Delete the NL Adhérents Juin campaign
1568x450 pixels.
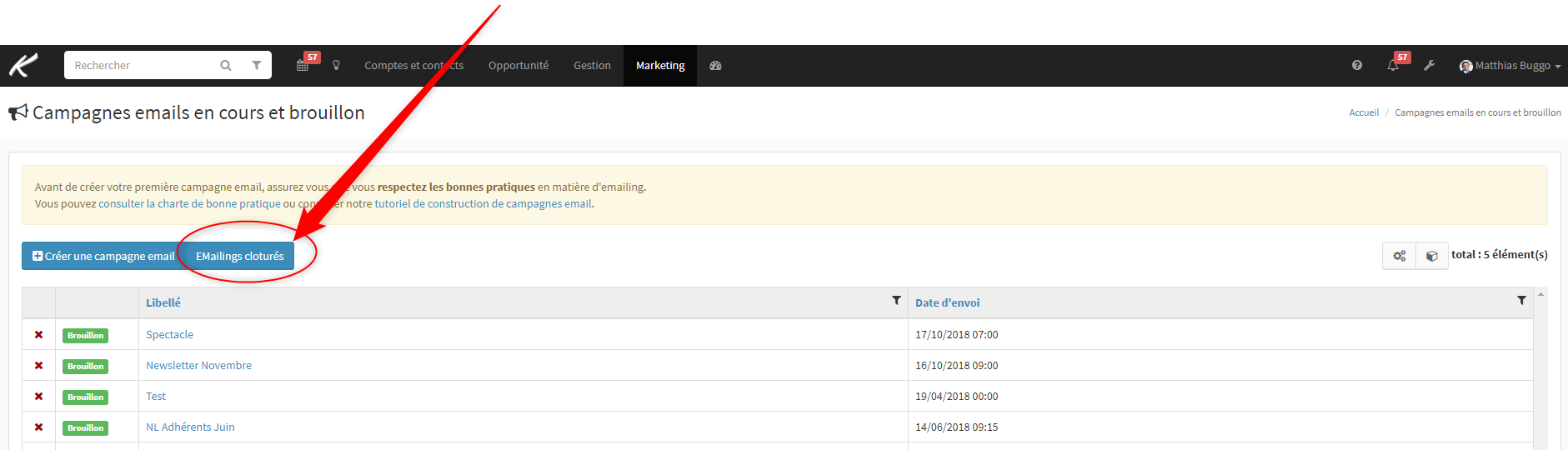click(x=38, y=427)
